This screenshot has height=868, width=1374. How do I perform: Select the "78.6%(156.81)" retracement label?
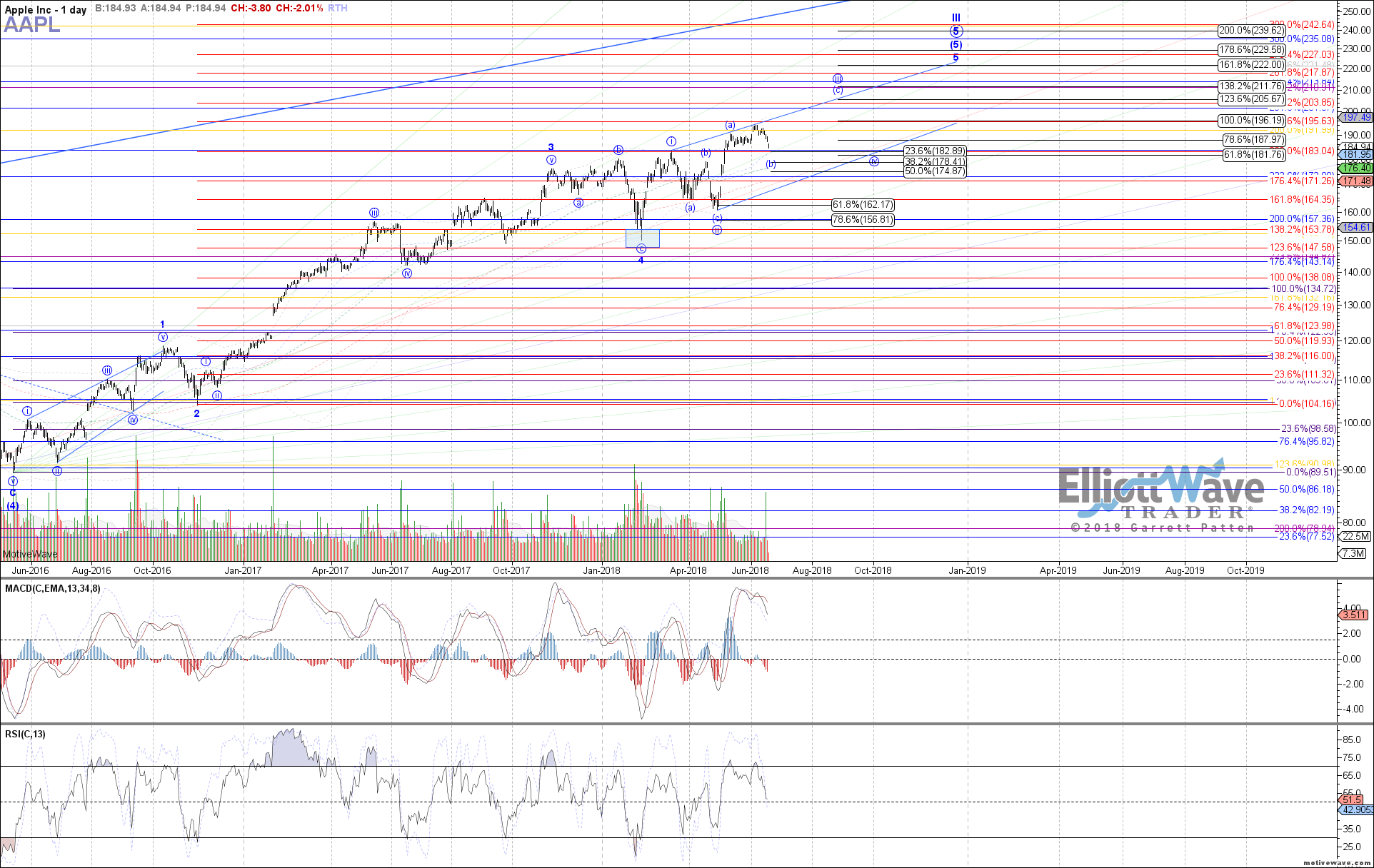click(x=863, y=220)
